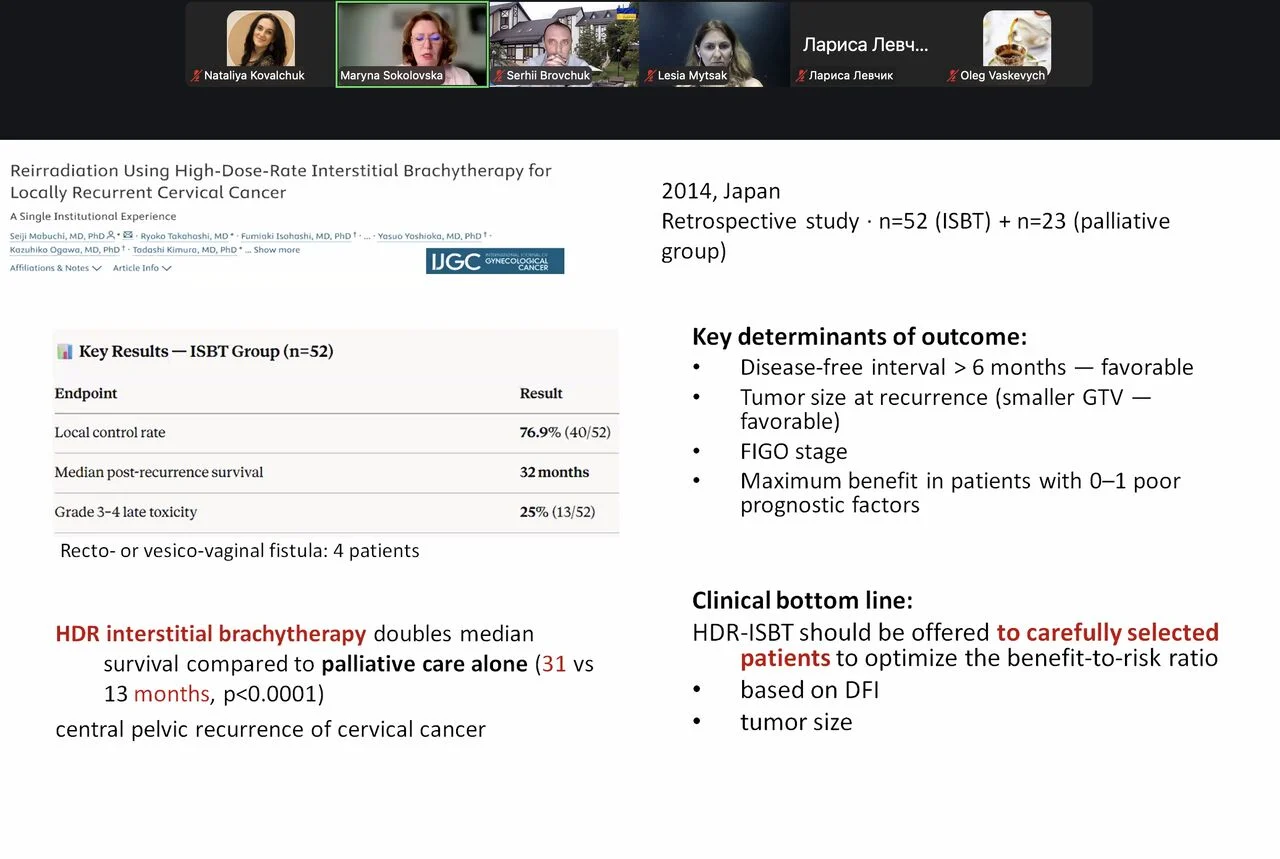Click the Key determinants of outcome heading

click(x=860, y=336)
